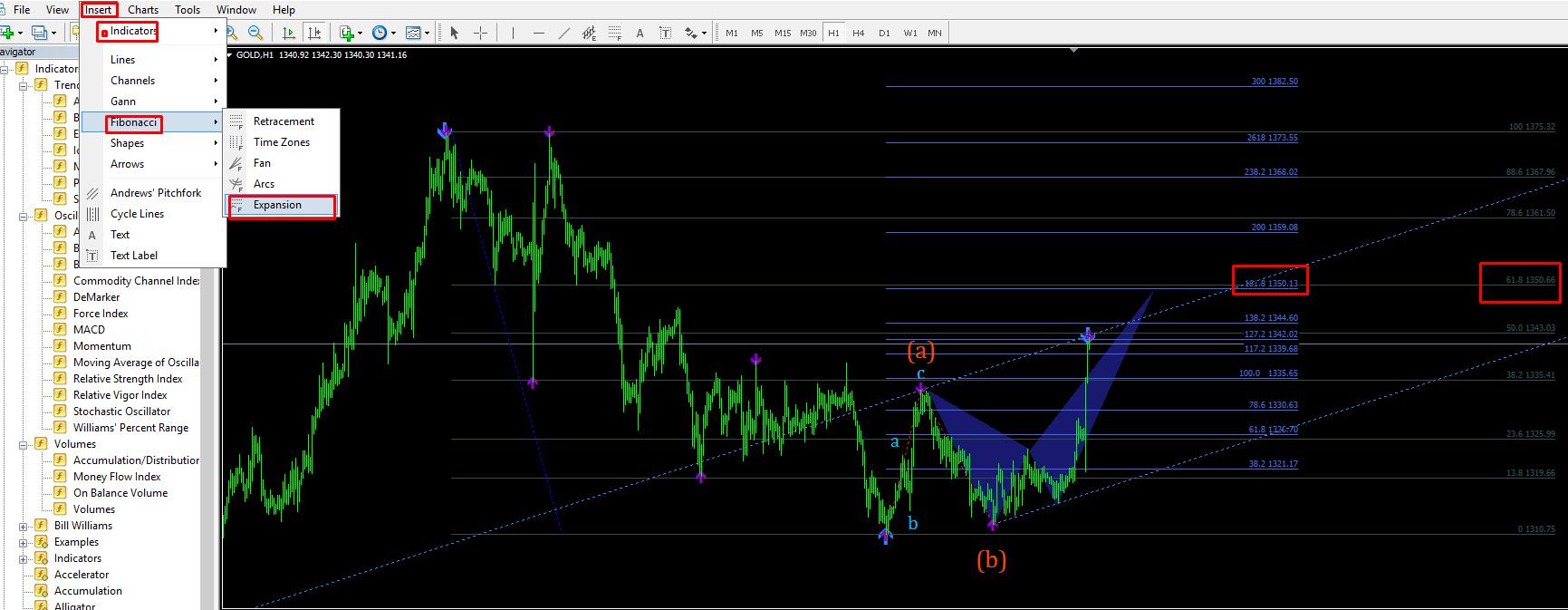
Task: Open the Tools menu
Action: tap(188, 10)
